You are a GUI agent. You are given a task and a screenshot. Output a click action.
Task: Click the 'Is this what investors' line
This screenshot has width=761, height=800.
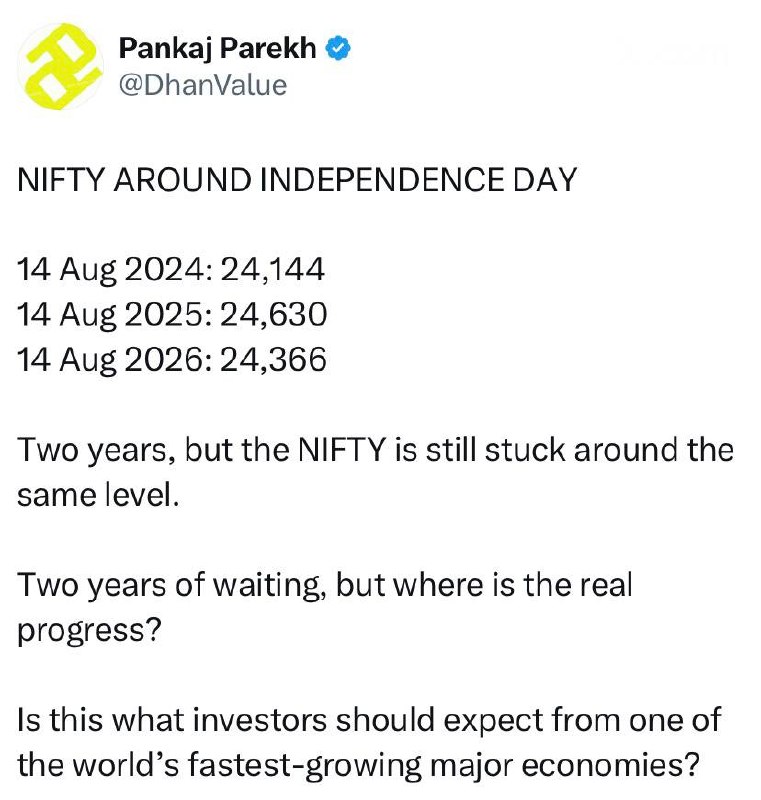pos(369,720)
